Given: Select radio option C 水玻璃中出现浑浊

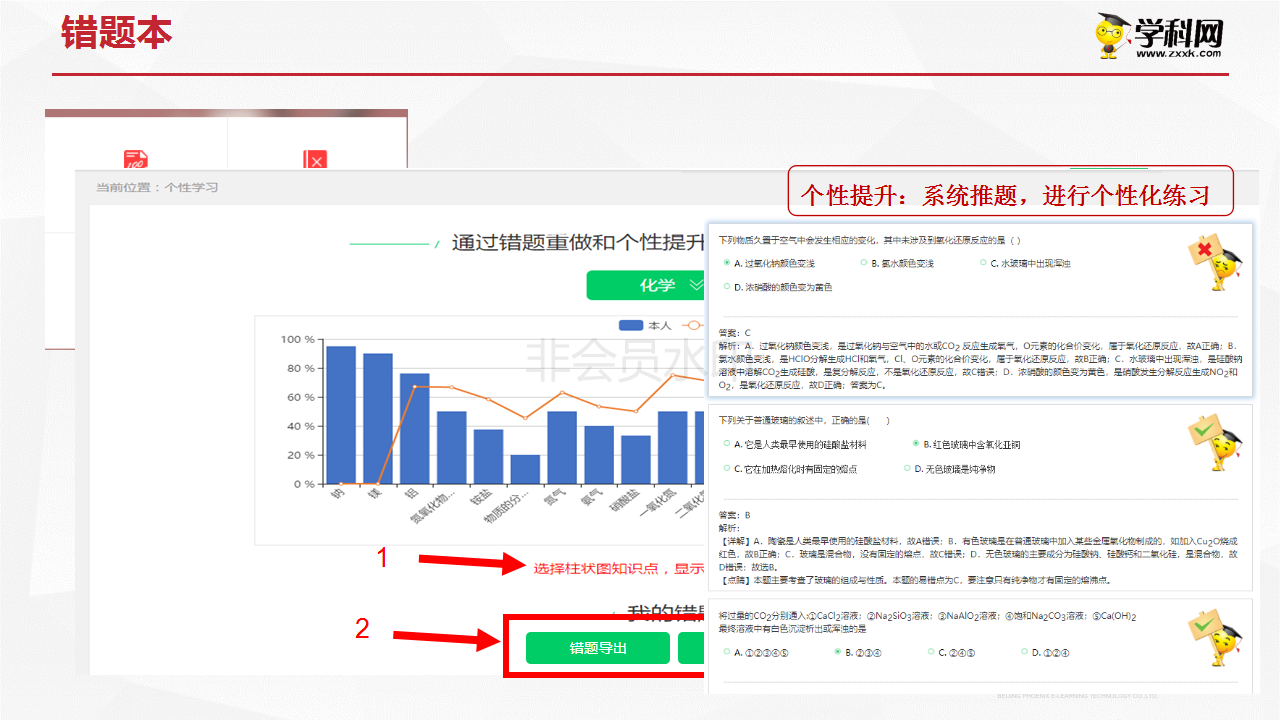Looking at the screenshot, I should [984, 262].
